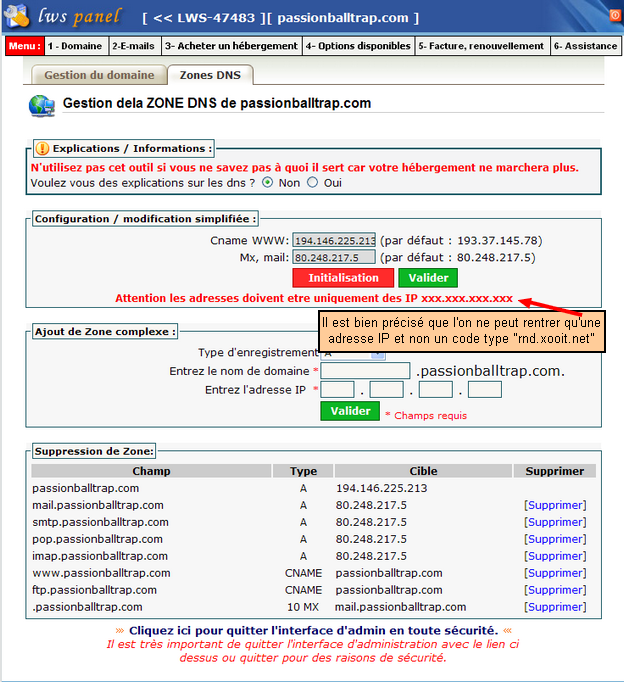Click the globe icon beside the DNS zone title

(x=42, y=106)
